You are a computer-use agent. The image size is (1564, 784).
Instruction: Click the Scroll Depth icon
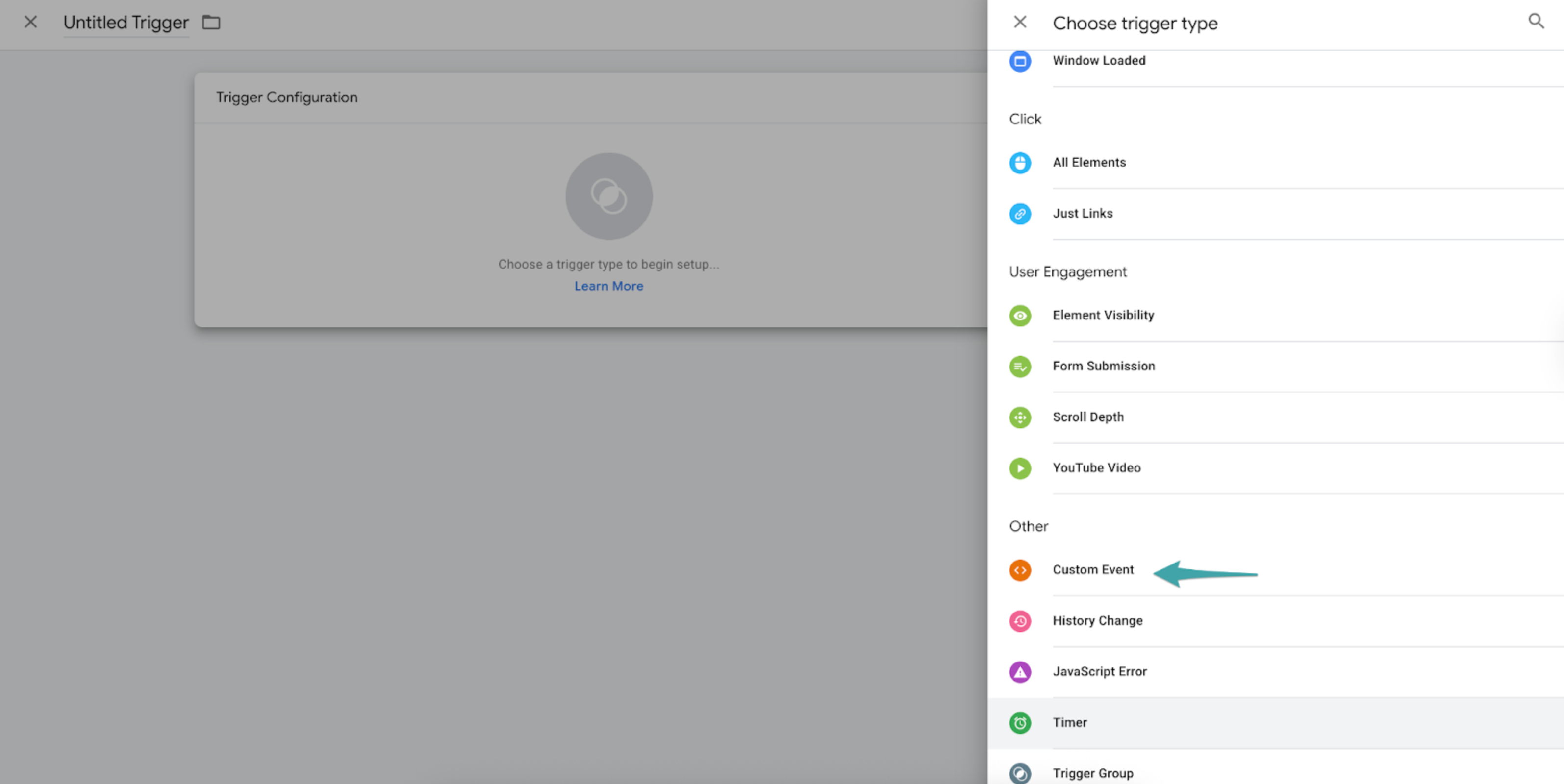[1020, 417]
